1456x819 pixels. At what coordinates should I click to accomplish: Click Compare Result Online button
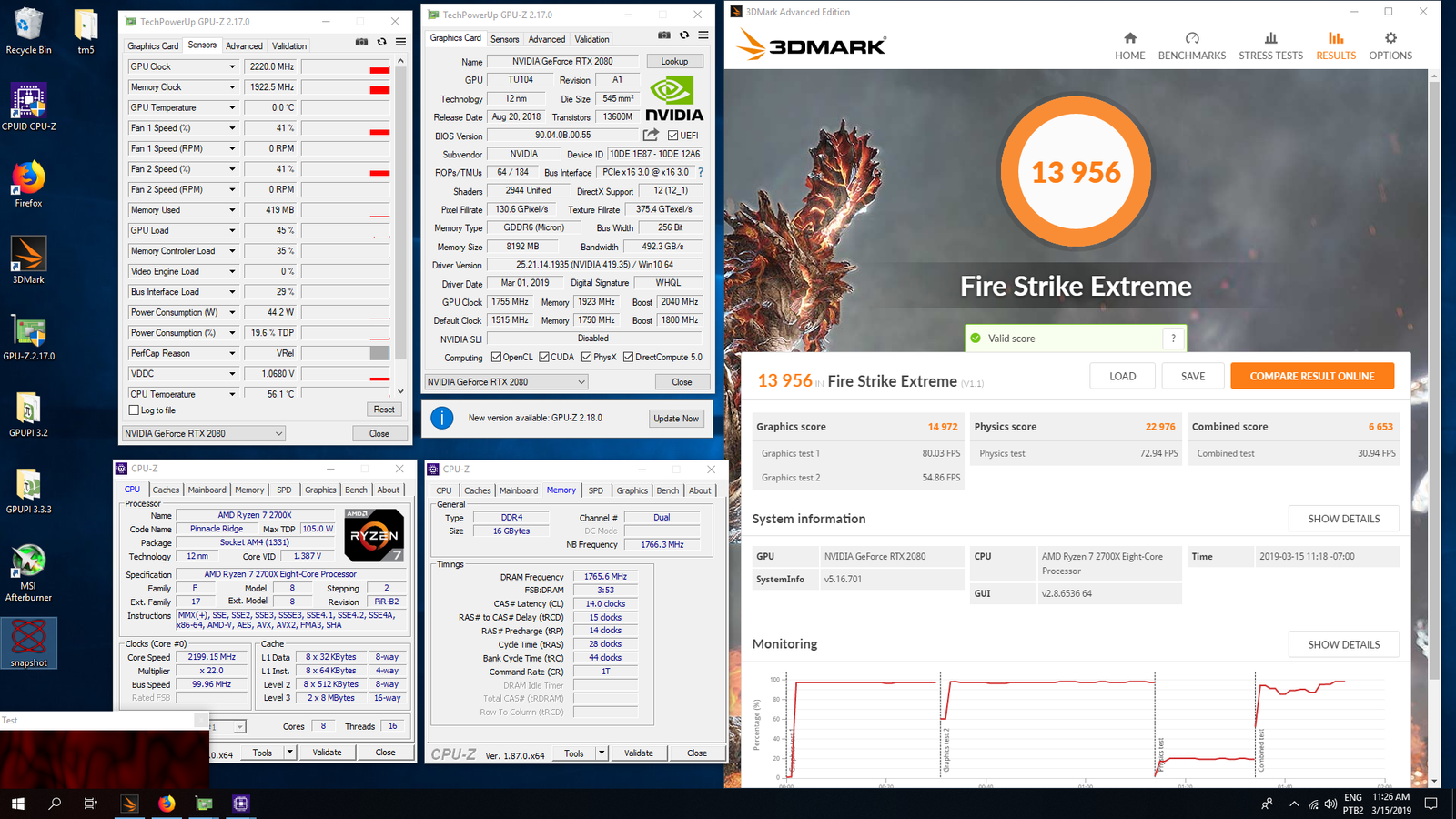1311,376
